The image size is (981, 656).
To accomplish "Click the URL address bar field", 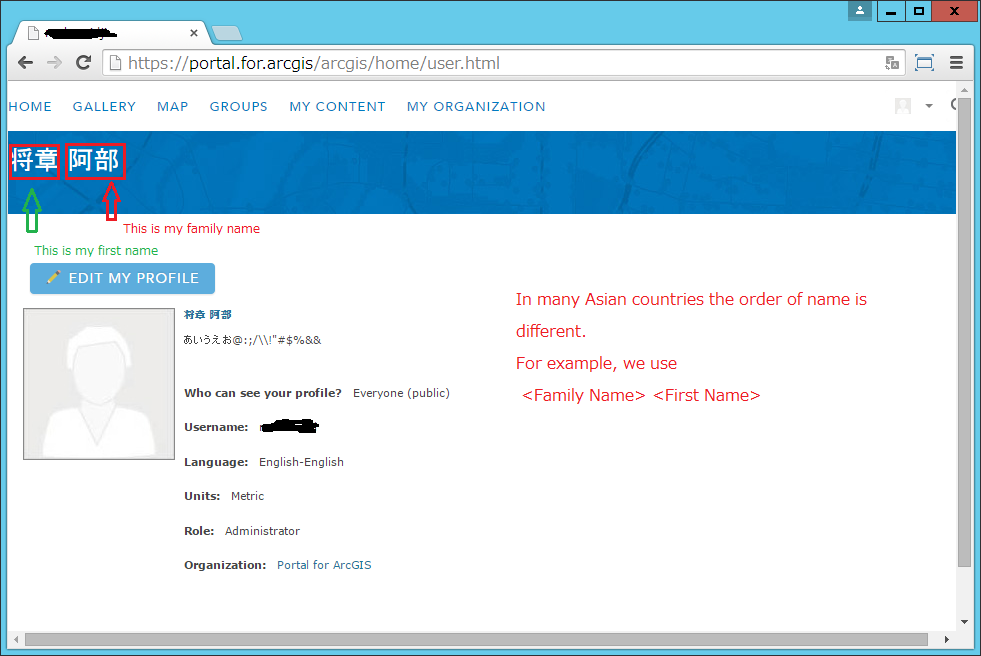I will tap(504, 63).
